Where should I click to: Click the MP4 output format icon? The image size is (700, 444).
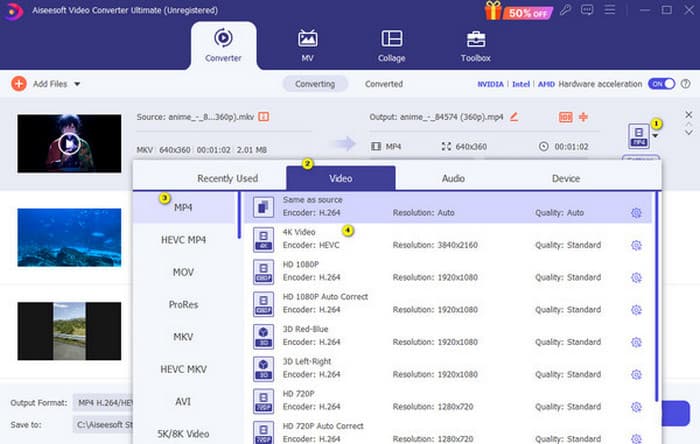coord(639,136)
